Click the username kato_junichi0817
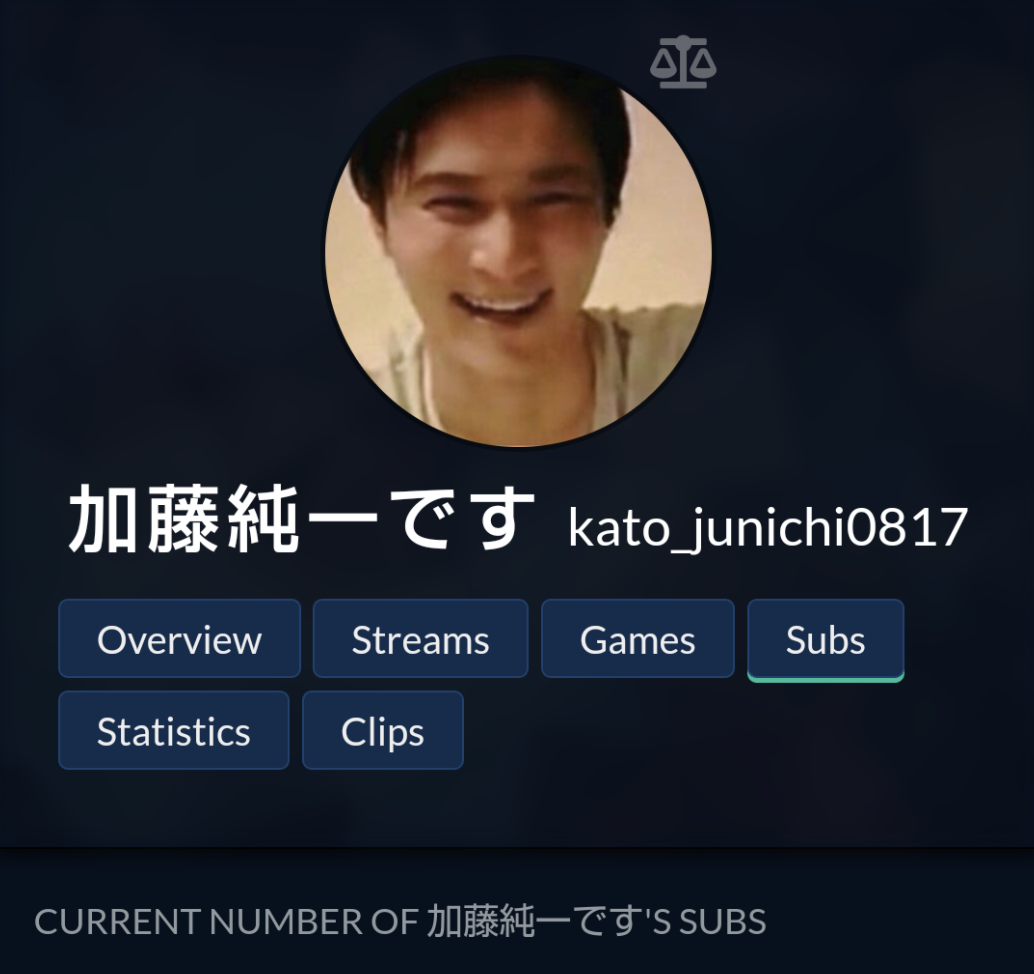Screen dimensions: 1034x974 coord(768,528)
